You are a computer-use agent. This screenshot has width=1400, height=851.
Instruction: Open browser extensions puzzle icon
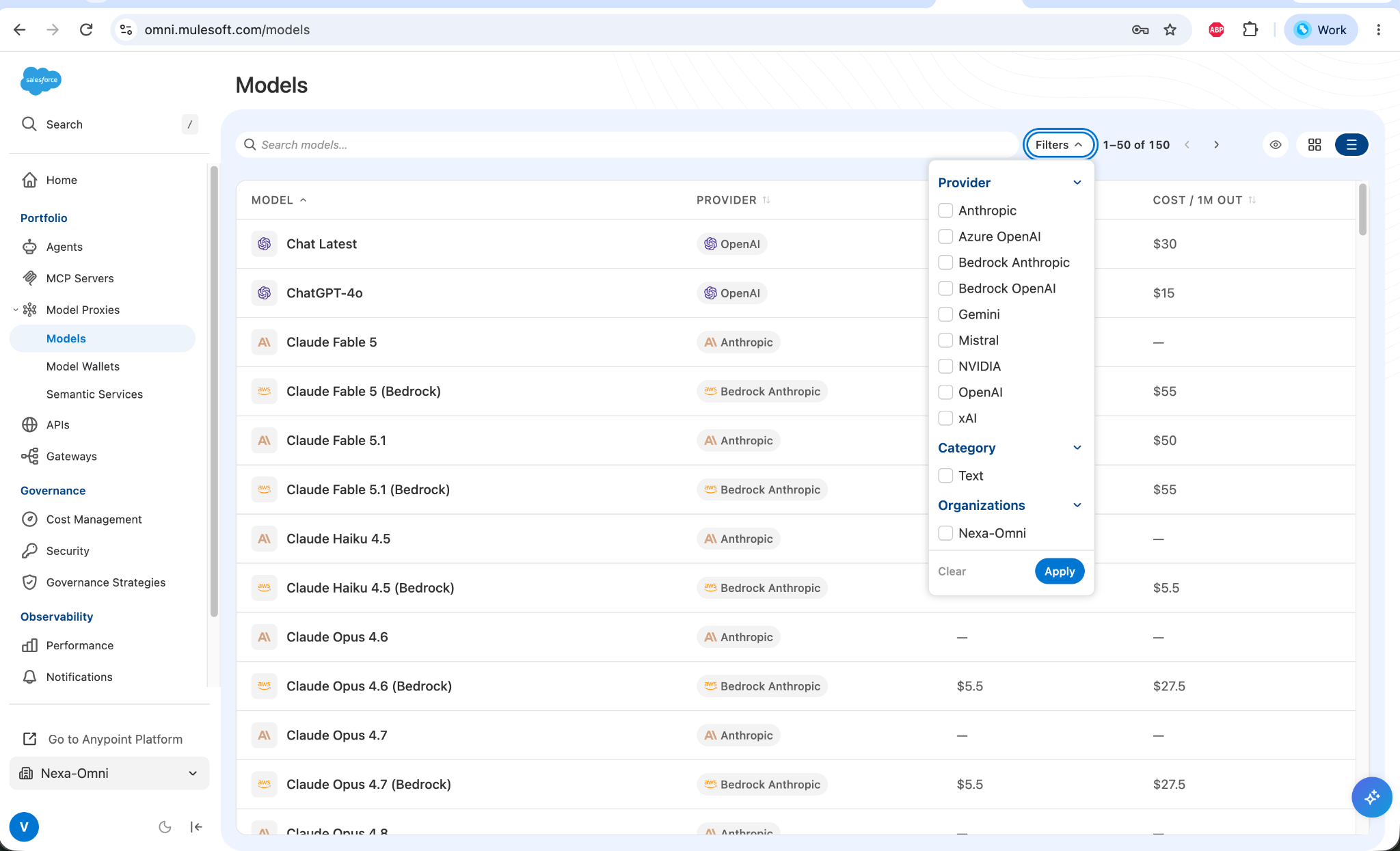(1250, 29)
